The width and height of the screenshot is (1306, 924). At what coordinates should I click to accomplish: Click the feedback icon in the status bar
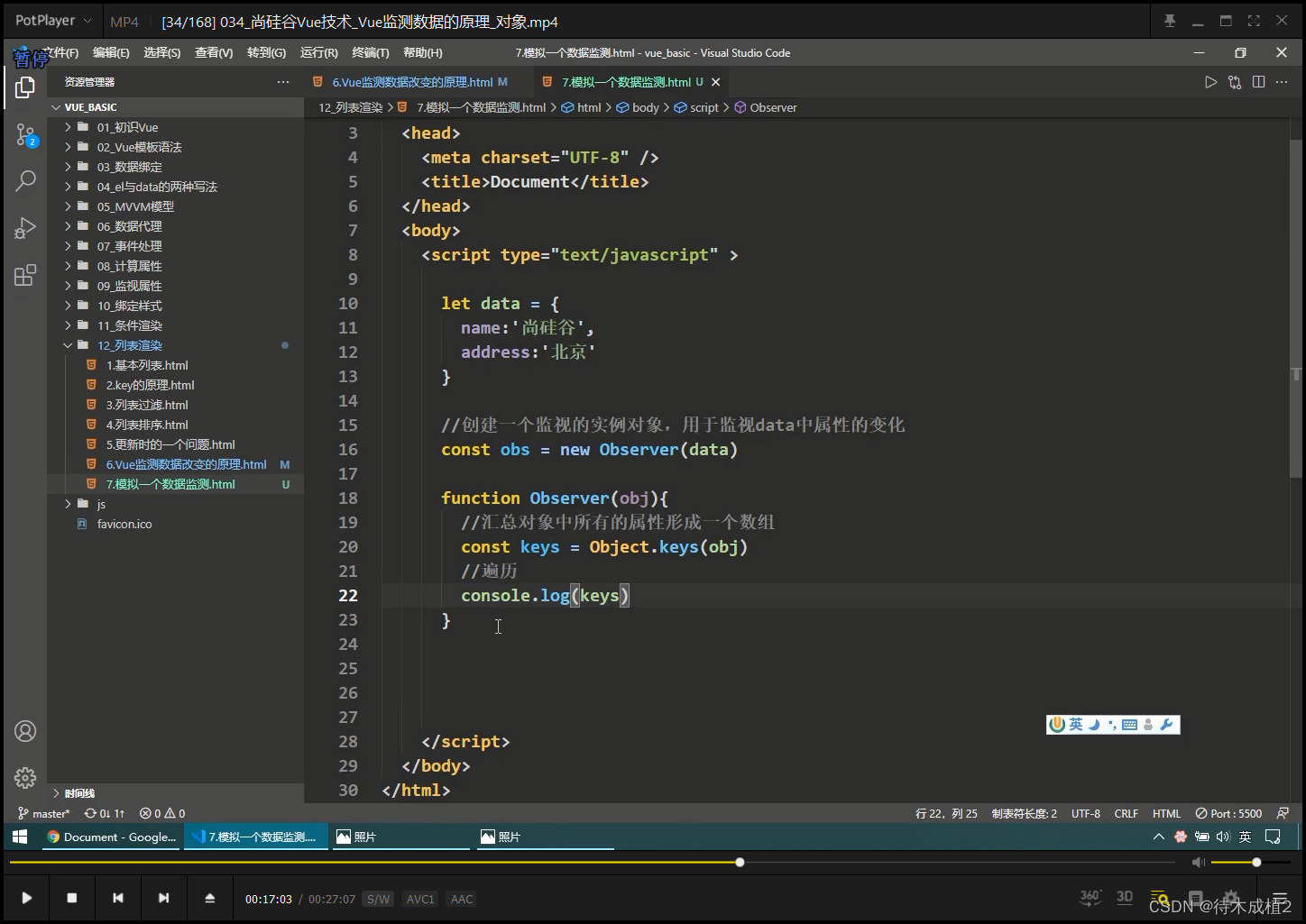[1283, 813]
